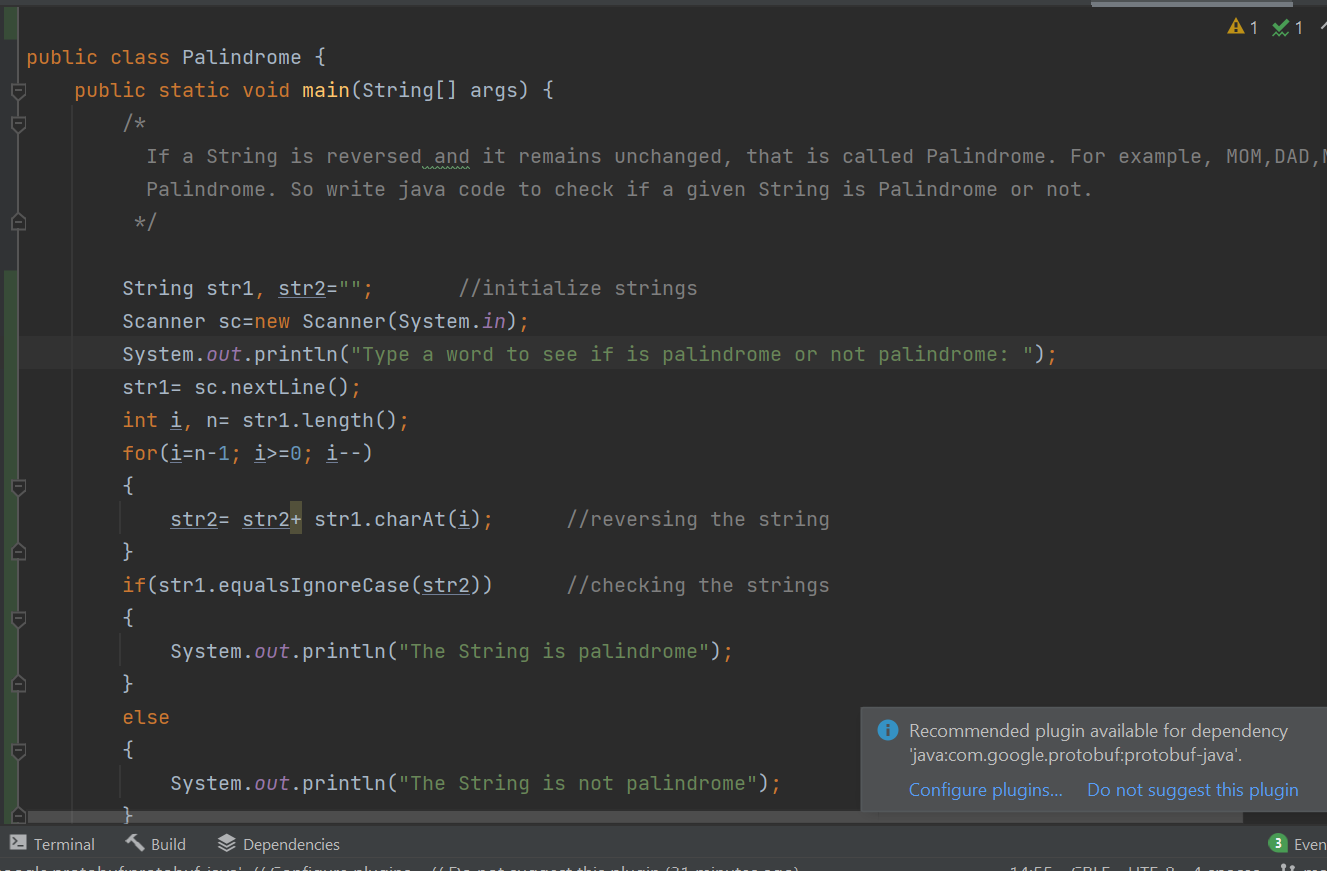Click the green inspections checkmark icon
The image size is (1327, 871).
pyautogui.click(x=1280, y=27)
